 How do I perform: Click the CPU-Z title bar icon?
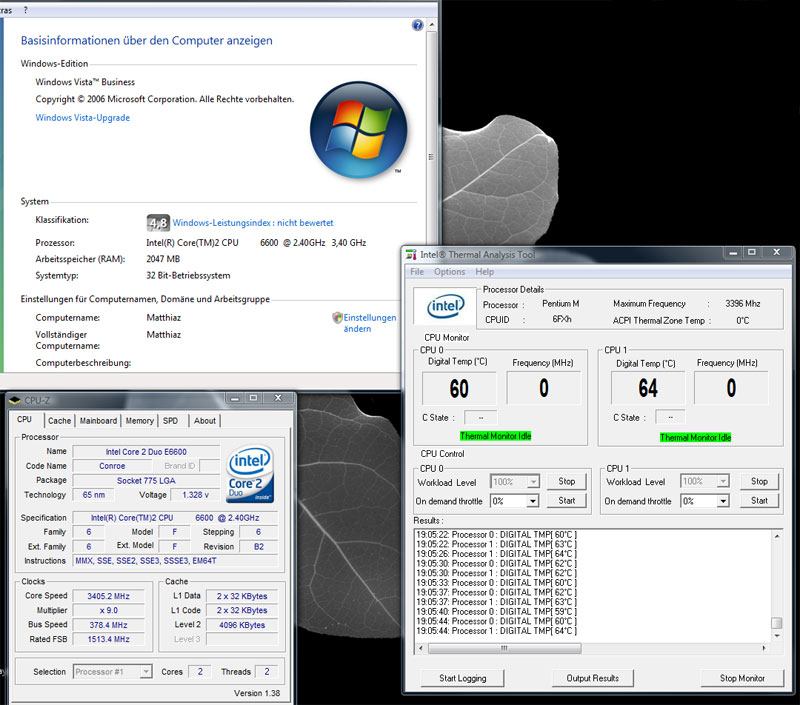(x=15, y=400)
